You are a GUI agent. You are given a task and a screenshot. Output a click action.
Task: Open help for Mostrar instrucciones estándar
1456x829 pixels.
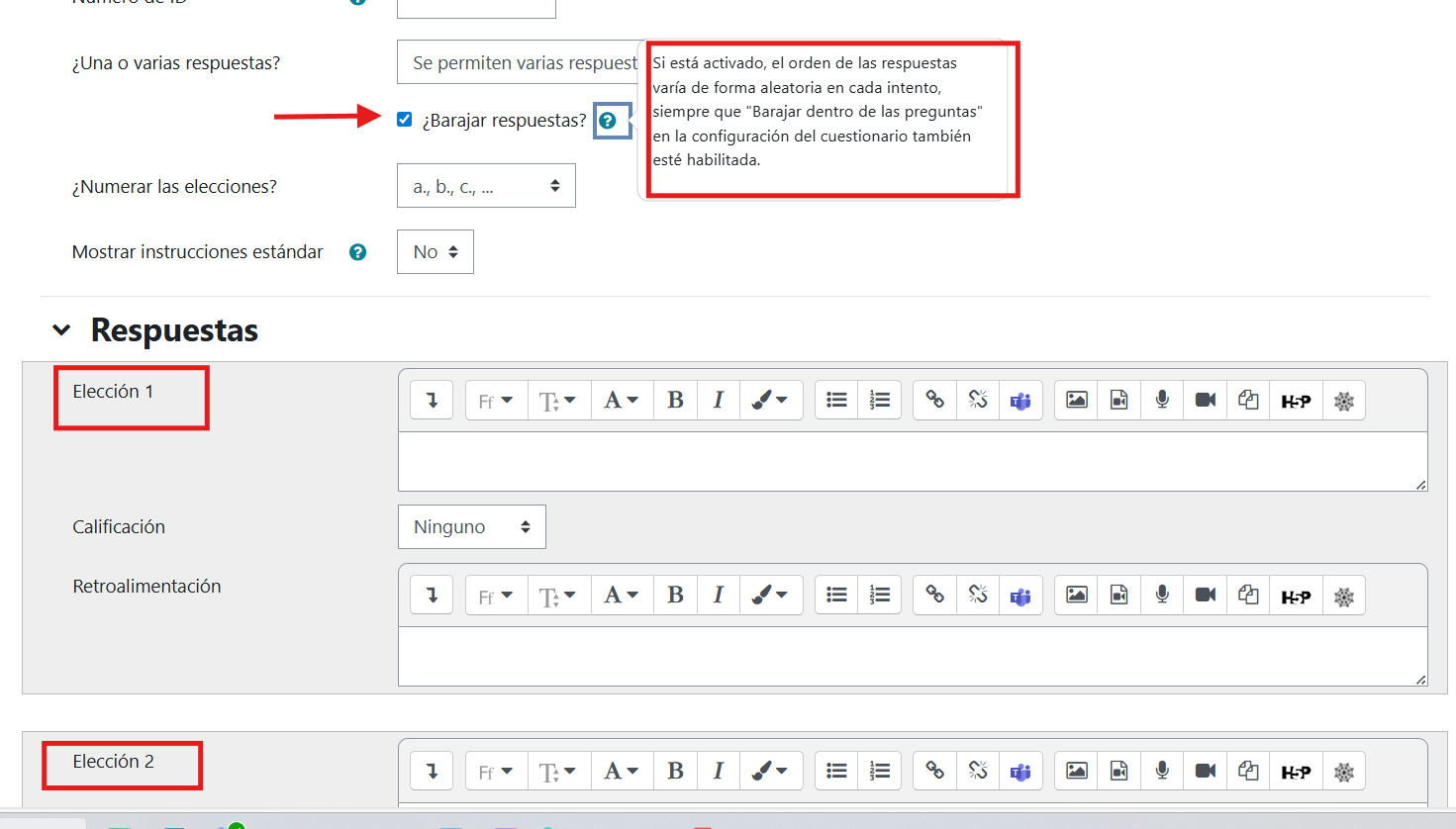[358, 252]
